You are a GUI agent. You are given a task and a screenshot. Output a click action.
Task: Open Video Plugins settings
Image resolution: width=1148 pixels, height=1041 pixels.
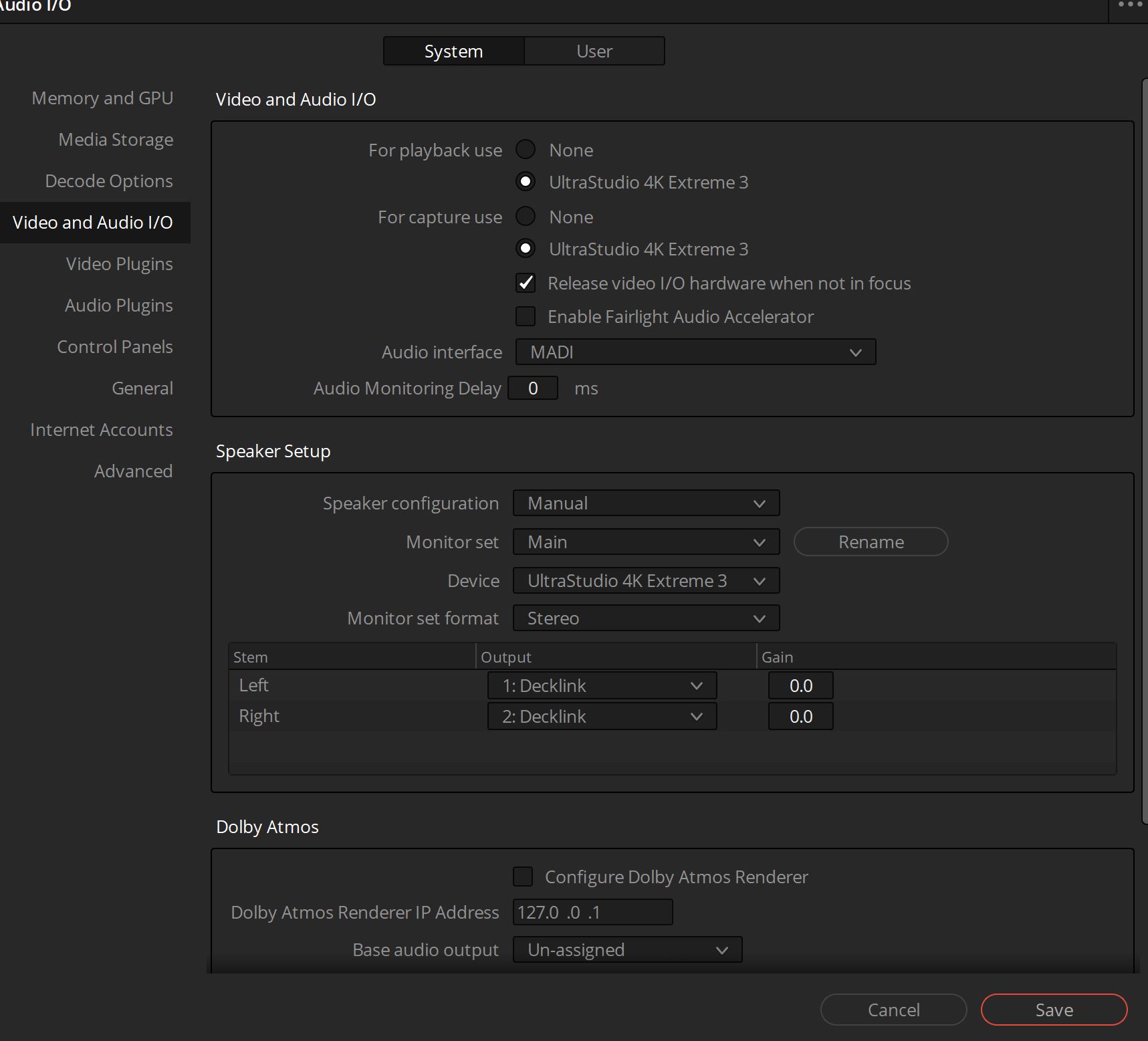point(119,264)
